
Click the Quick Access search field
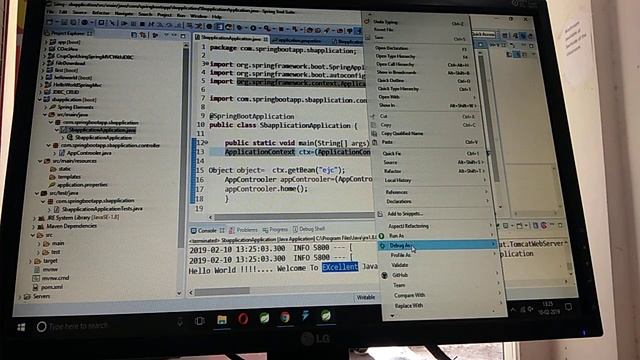[x=483, y=34]
